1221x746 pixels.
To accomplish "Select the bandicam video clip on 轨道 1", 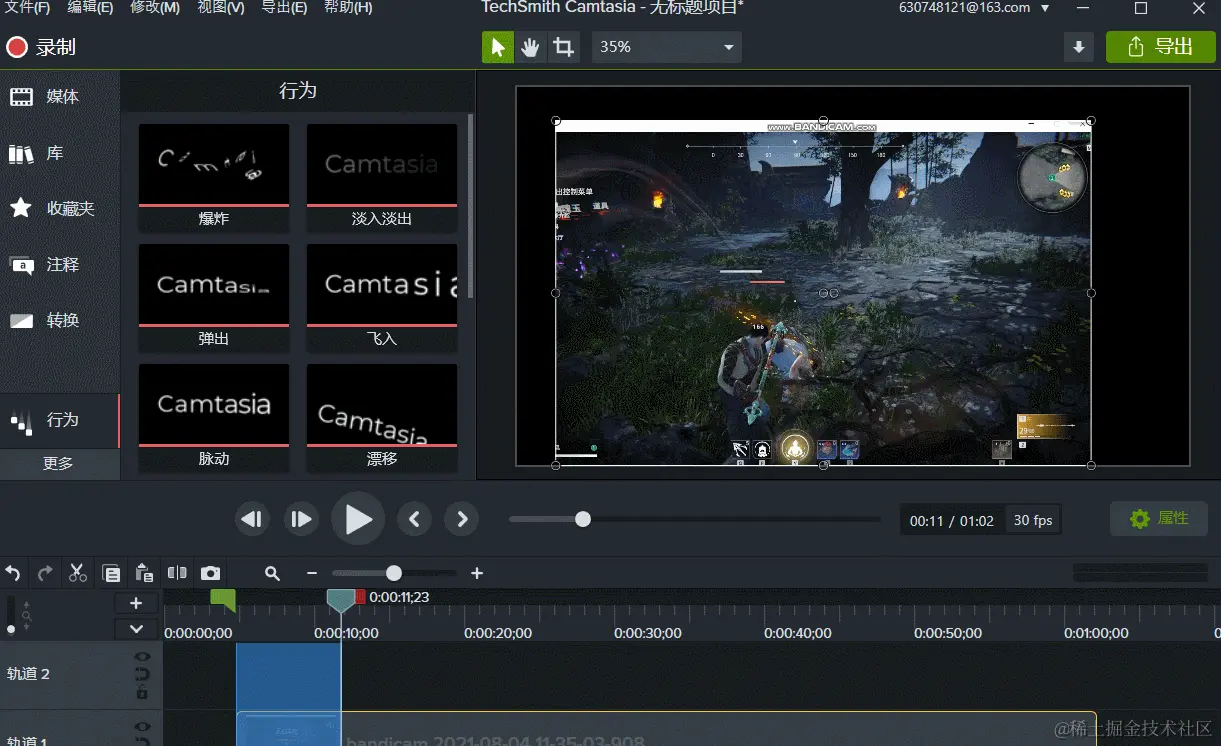I will click(x=667, y=730).
